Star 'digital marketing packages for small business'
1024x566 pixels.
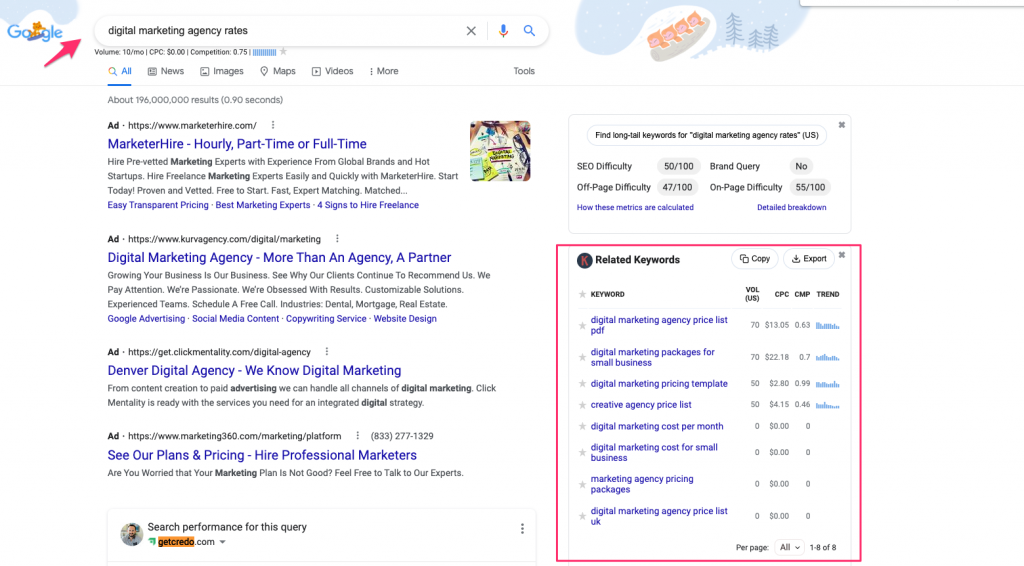point(582,357)
